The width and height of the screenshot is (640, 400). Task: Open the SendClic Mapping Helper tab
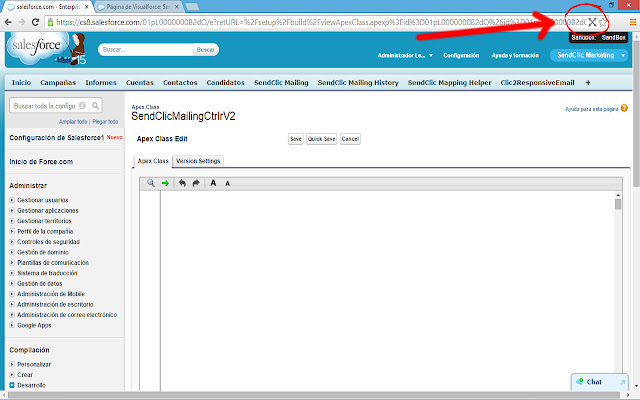[x=449, y=82]
